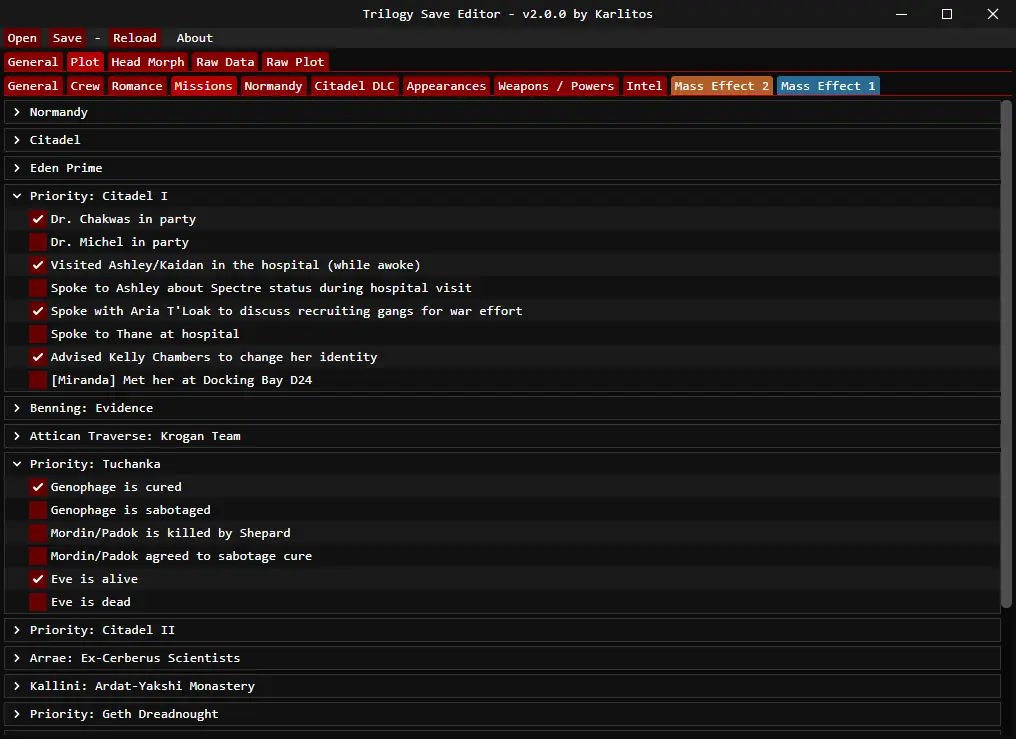This screenshot has height=739, width=1016.
Task: Click the vertical scrollbar thumb
Action: point(1006,354)
